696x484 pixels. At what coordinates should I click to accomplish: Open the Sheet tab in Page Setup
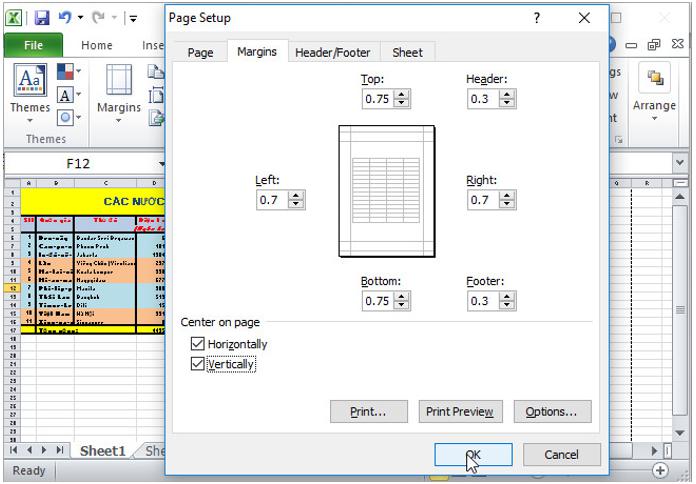click(407, 52)
